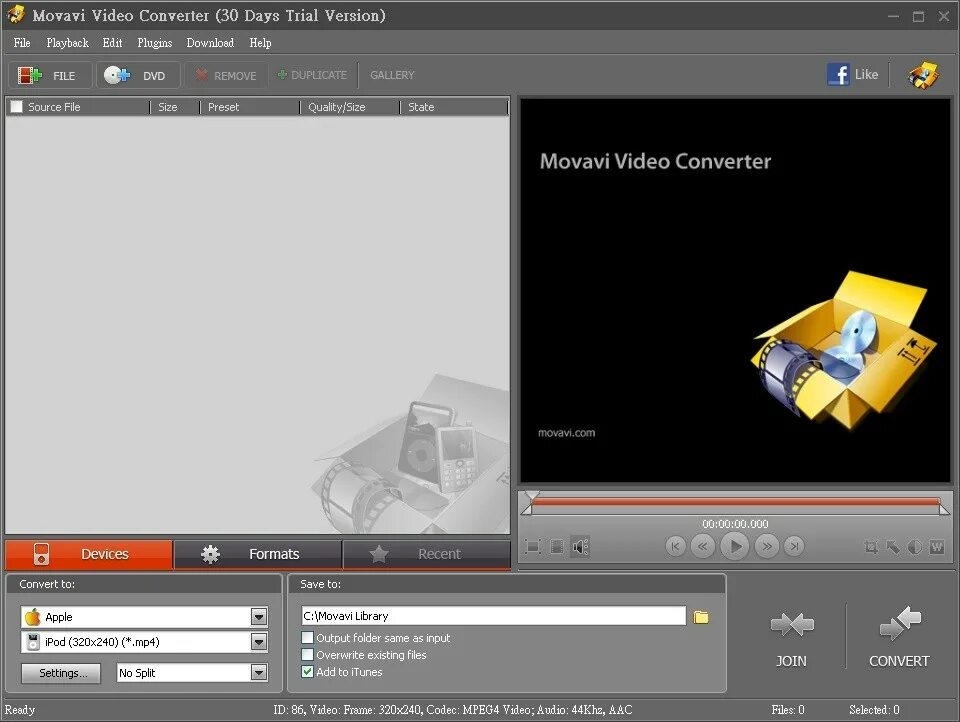This screenshot has height=722, width=960.
Task: Click the right trim marker on timeline
Action: pos(945,508)
